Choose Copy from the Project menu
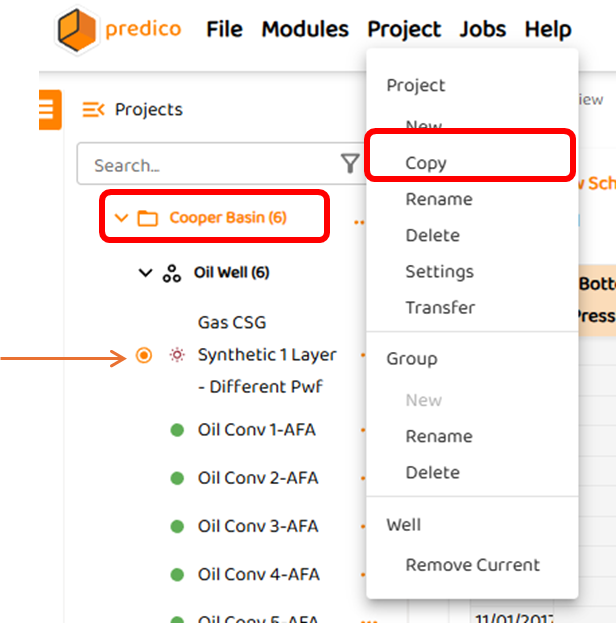 (x=426, y=163)
